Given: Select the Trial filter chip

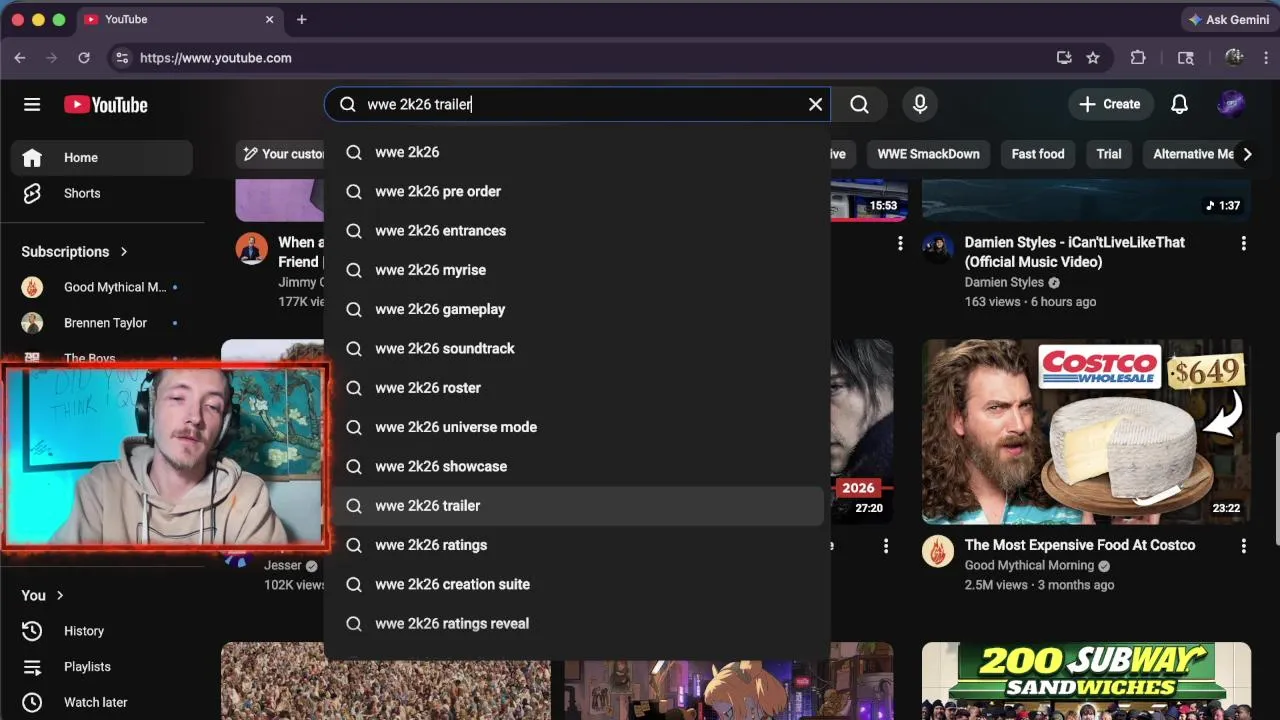Looking at the screenshot, I should 1108,154.
